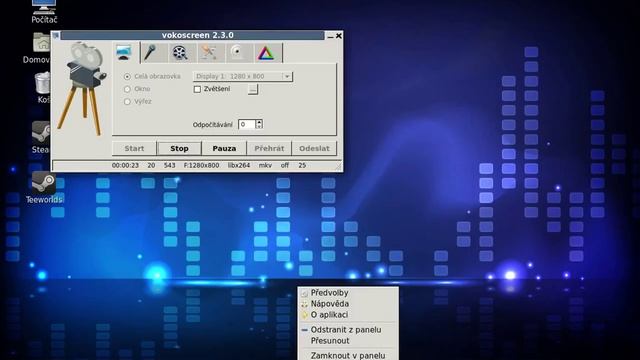Enable the Zvětšení checkbox
The image size is (640, 360).
tap(197, 89)
